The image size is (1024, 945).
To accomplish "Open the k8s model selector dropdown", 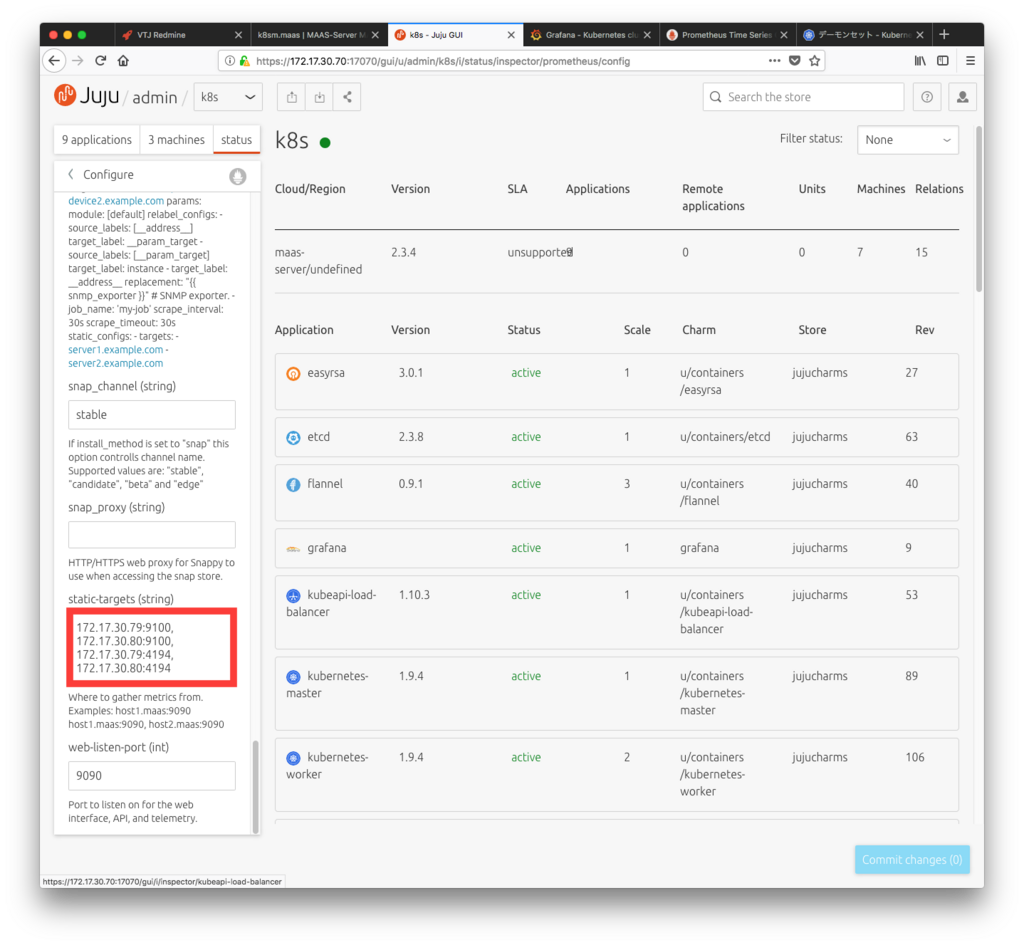I will click(228, 97).
